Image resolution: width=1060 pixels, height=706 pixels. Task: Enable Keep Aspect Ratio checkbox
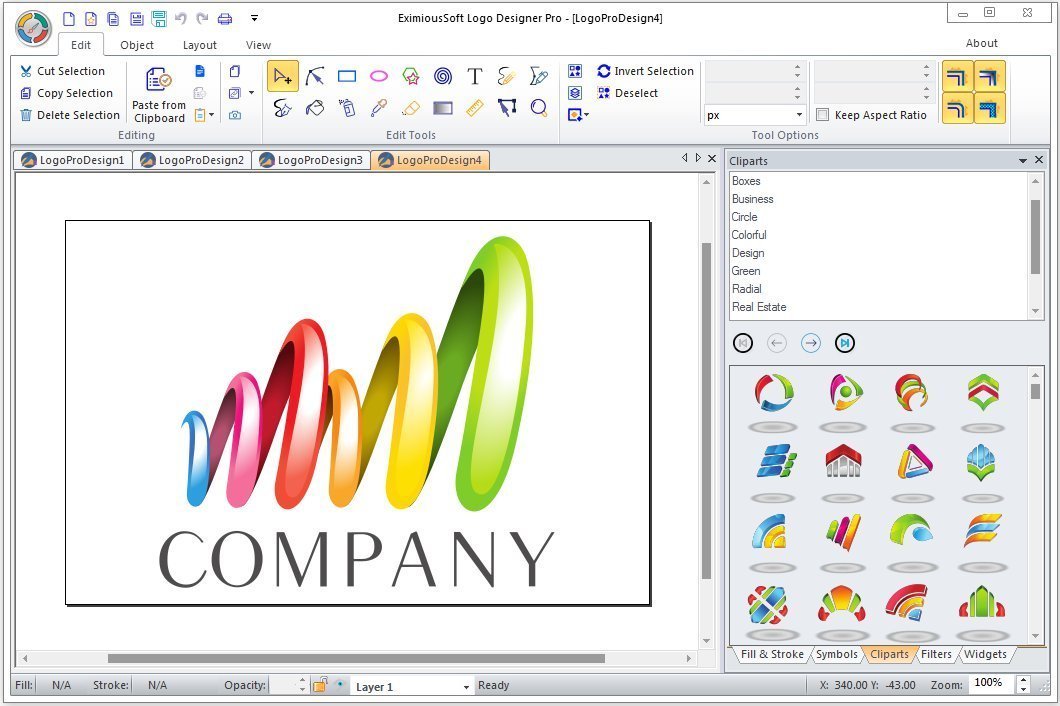(822, 115)
